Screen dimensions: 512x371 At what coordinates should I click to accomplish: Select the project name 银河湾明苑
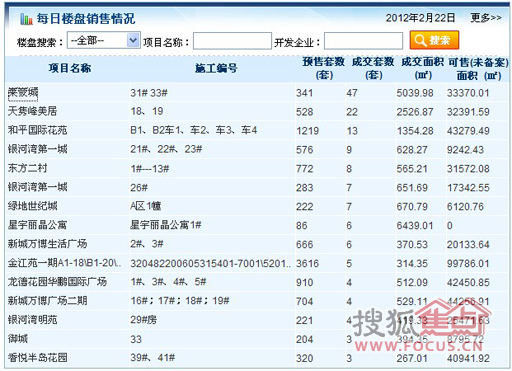pos(33,320)
